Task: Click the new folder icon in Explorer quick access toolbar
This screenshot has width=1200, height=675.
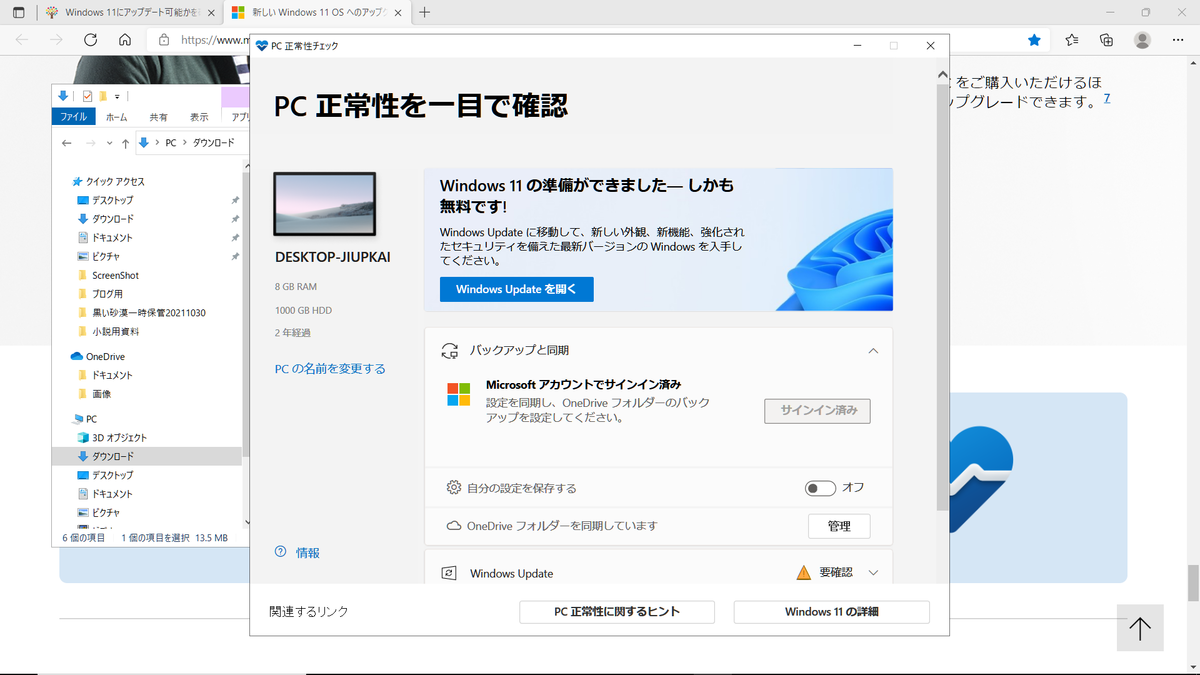Action: point(103,96)
